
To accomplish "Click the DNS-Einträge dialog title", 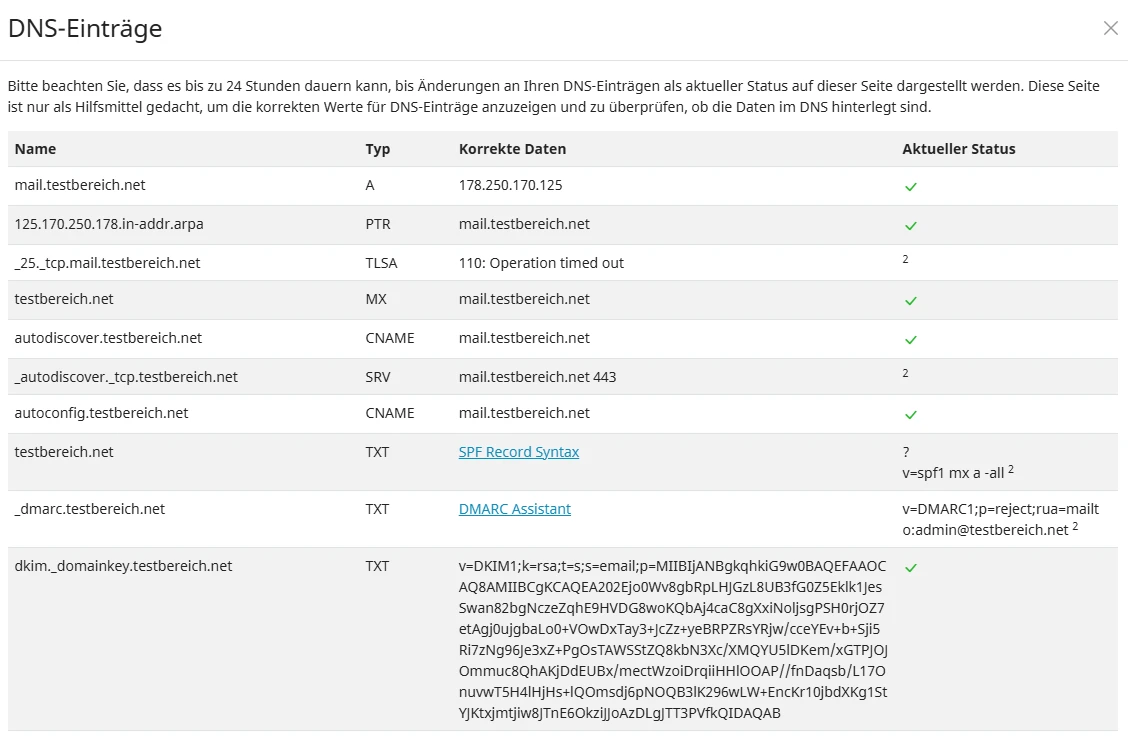I will coord(85,28).
